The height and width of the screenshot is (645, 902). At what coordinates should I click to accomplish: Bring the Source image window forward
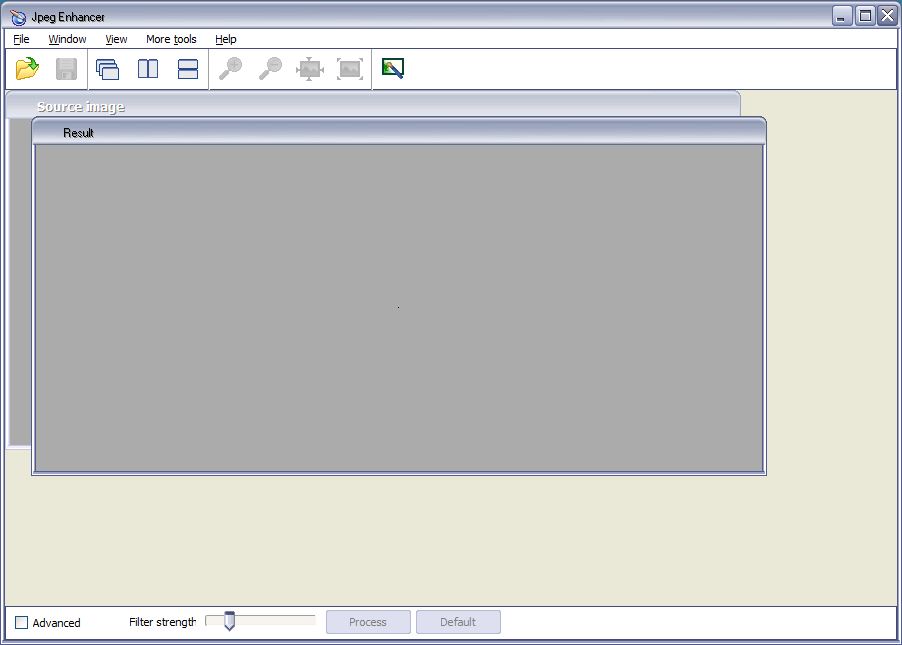click(x=373, y=105)
